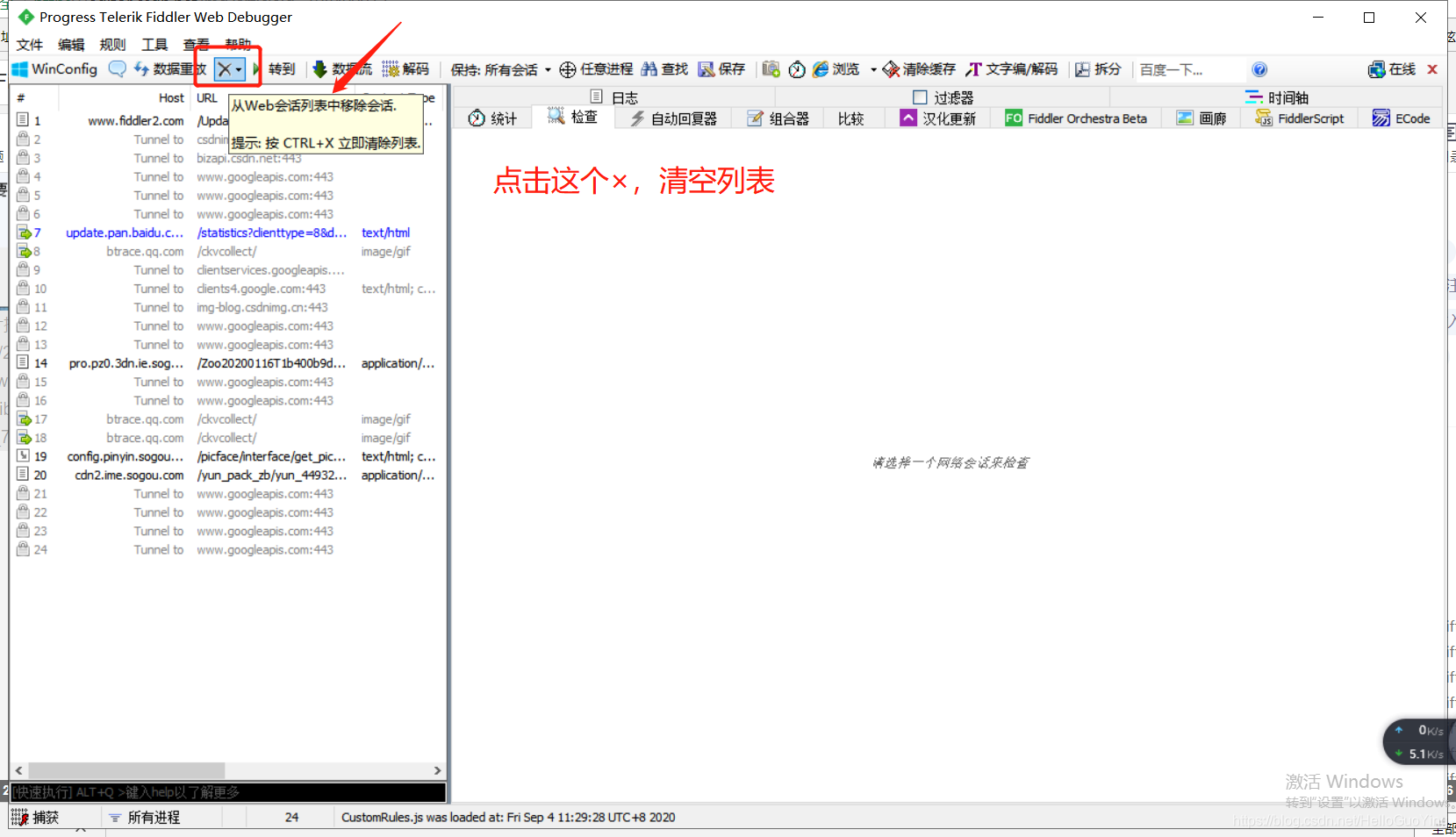Click the 数据流 stream button
Screen dimensions: 1456x837
(343, 69)
